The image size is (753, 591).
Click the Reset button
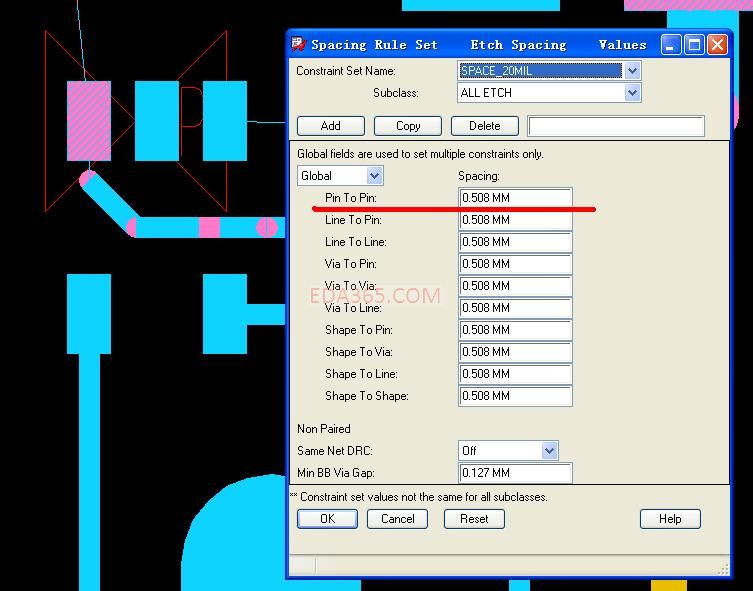474,519
